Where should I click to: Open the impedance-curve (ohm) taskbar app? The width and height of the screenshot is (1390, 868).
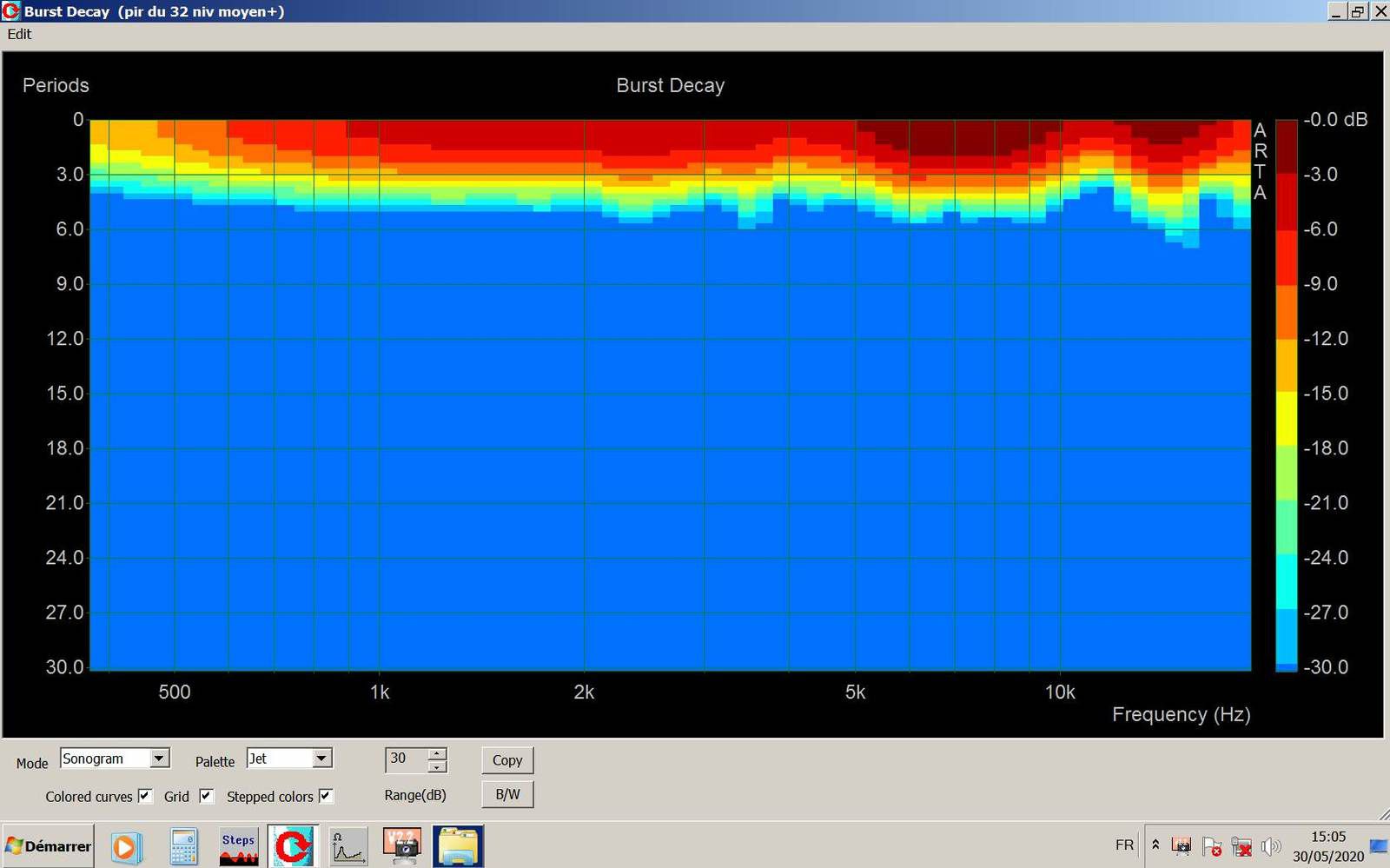click(x=347, y=846)
